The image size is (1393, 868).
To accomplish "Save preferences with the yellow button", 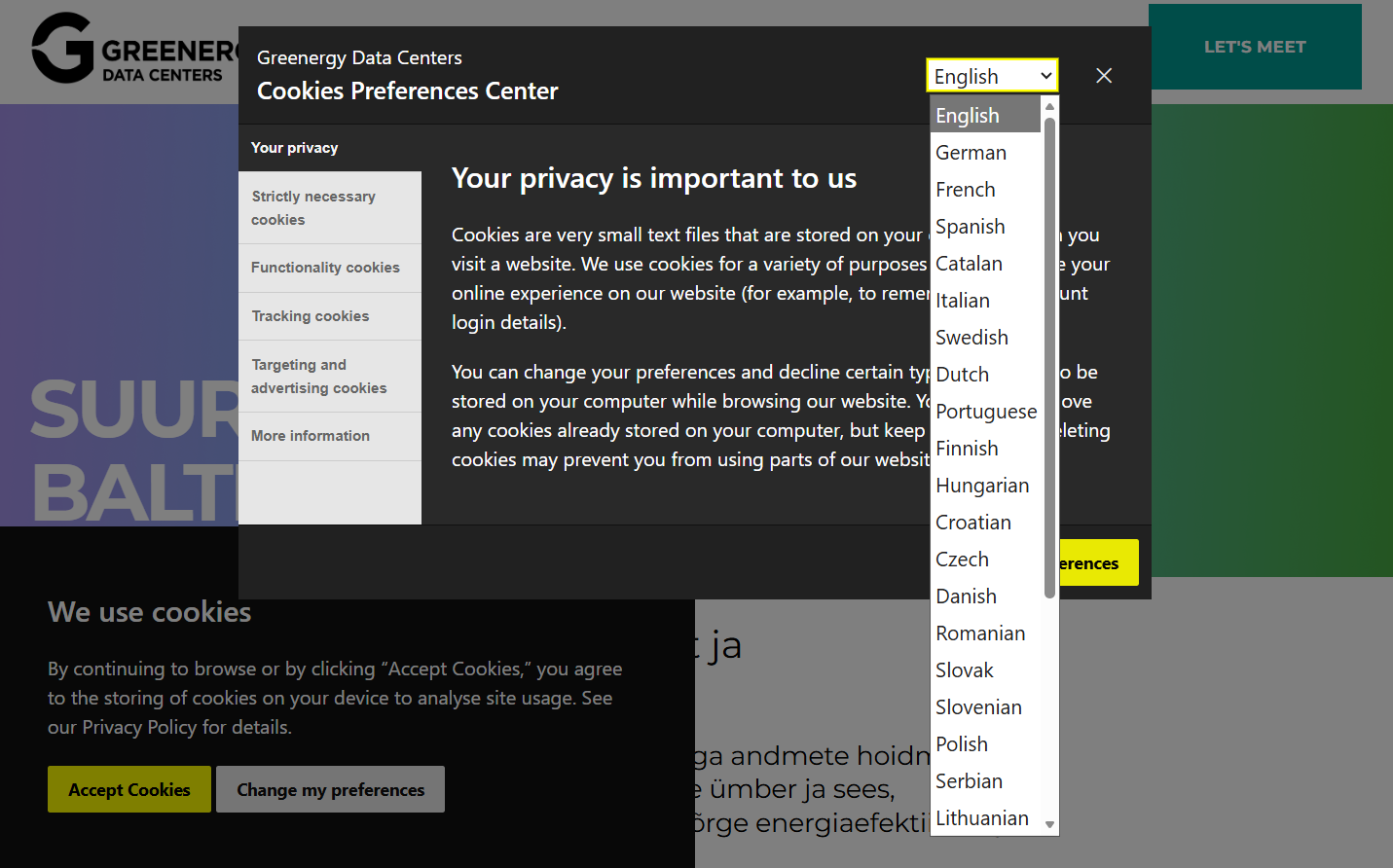I will click(1098, 562).
